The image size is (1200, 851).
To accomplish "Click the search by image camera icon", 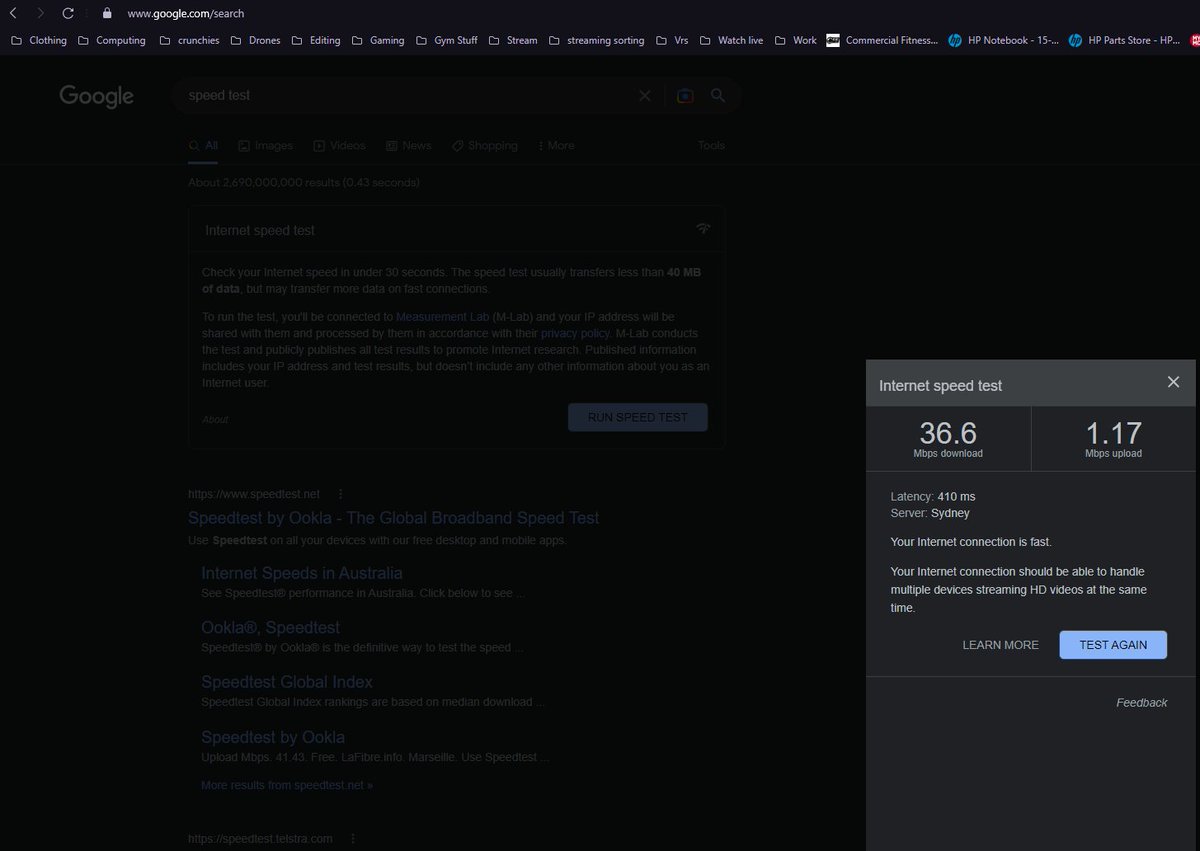I will [685, 96].
